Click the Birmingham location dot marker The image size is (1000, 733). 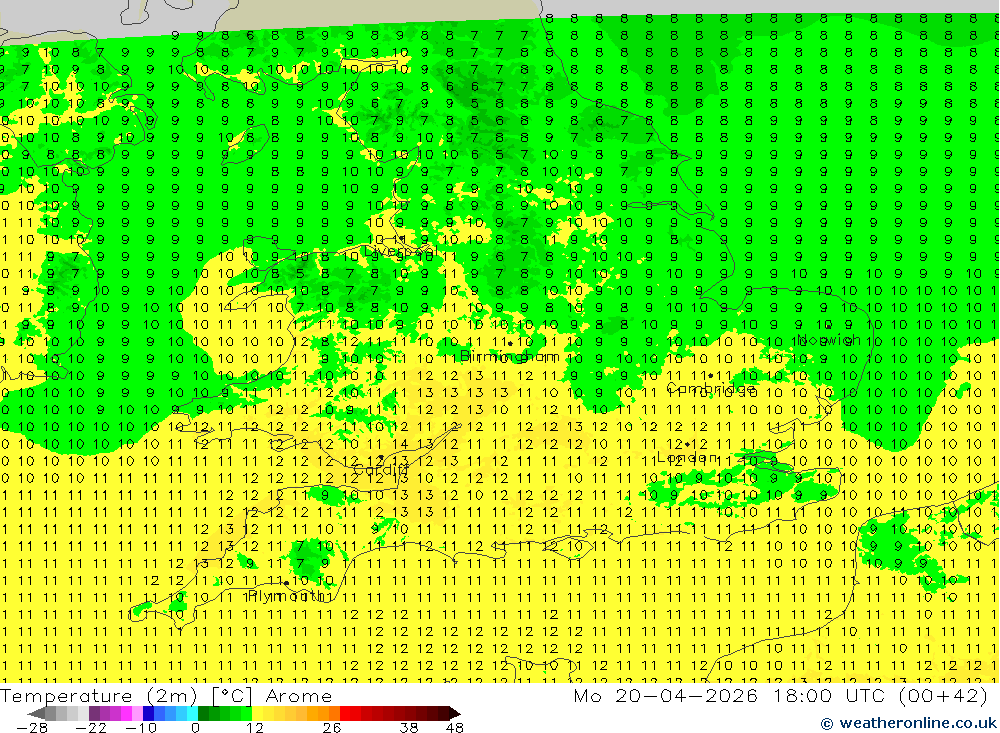click(510, 343)
